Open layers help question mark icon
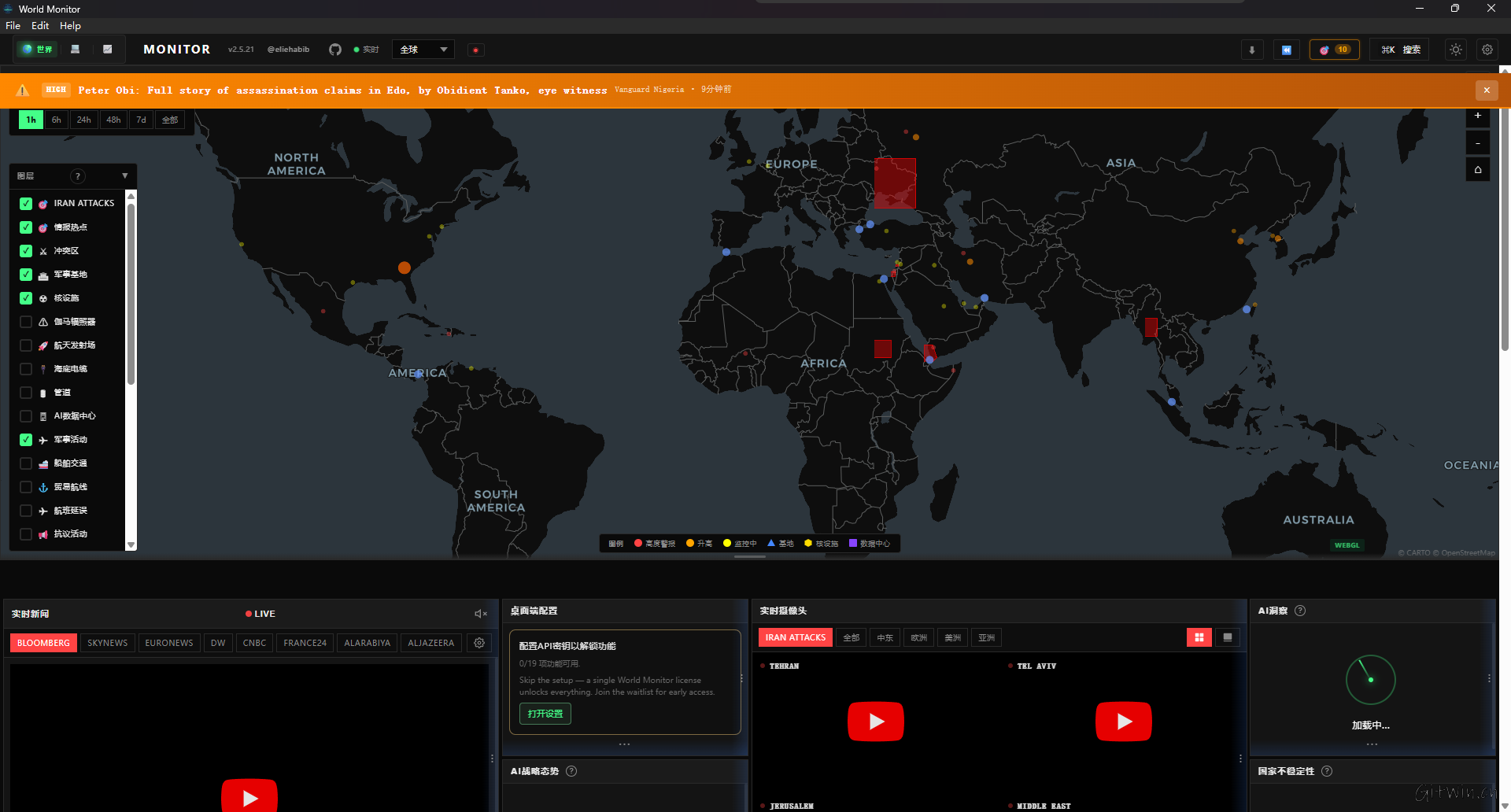This screenshot has width=1511, height=812. [x=78, y=176]
